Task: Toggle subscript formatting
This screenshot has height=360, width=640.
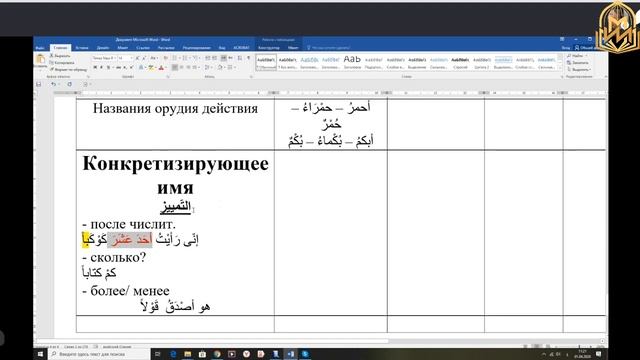Action: [x=124, y=67]
